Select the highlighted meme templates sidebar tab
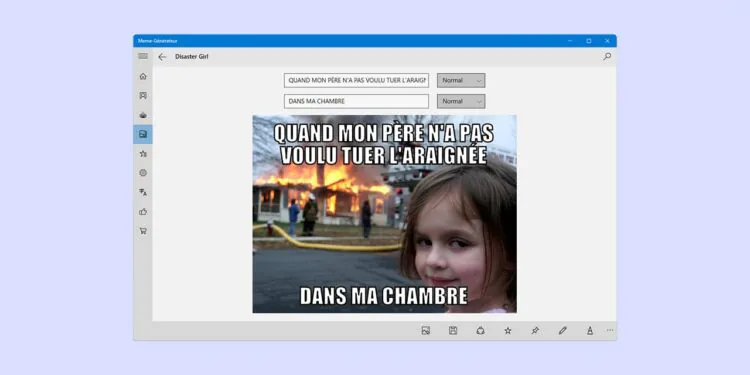The width and height of the screenshot is (750, 375). tap(143, 134)
